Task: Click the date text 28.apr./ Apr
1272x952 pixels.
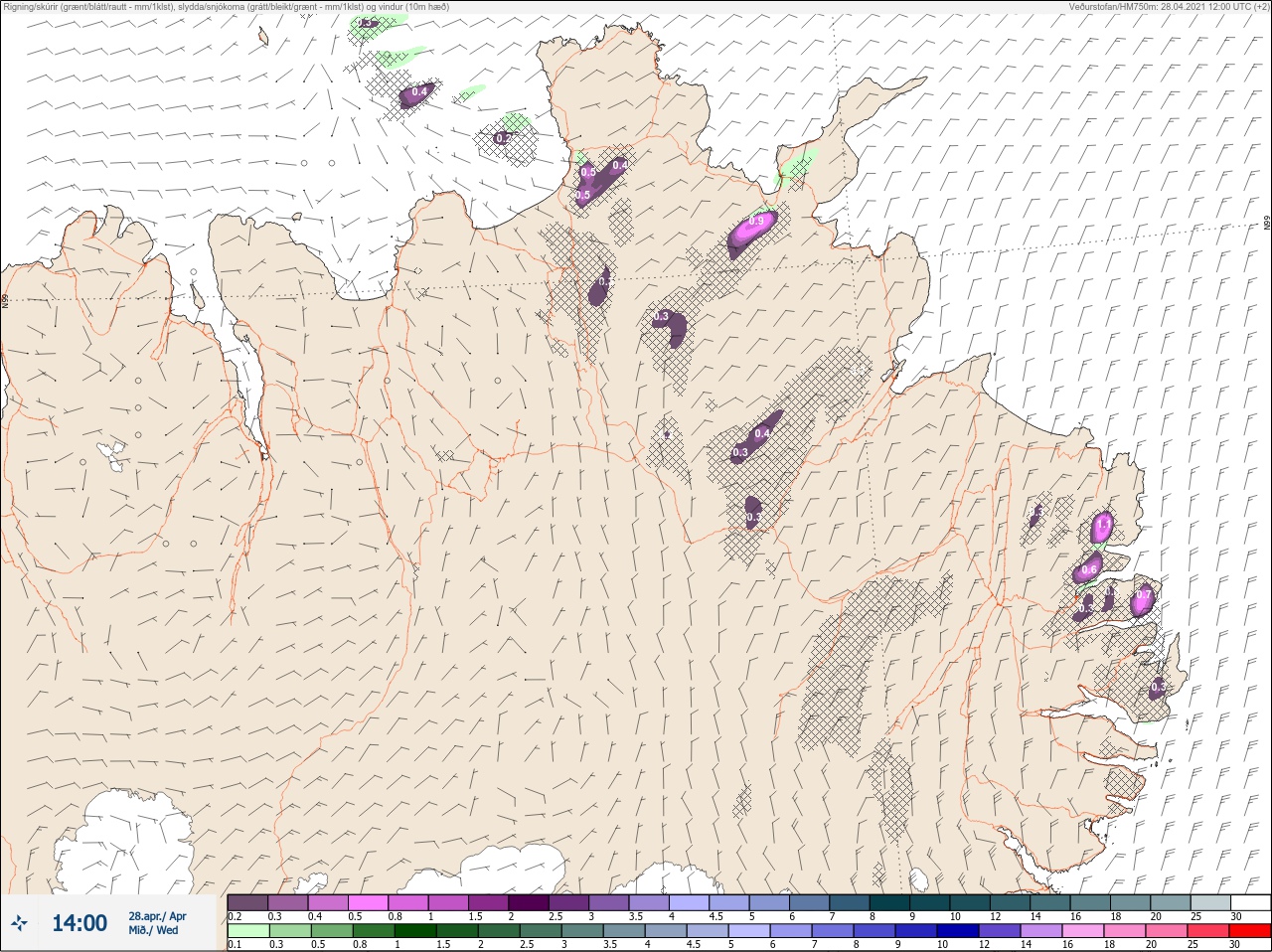Action: [x=157, y=916]
